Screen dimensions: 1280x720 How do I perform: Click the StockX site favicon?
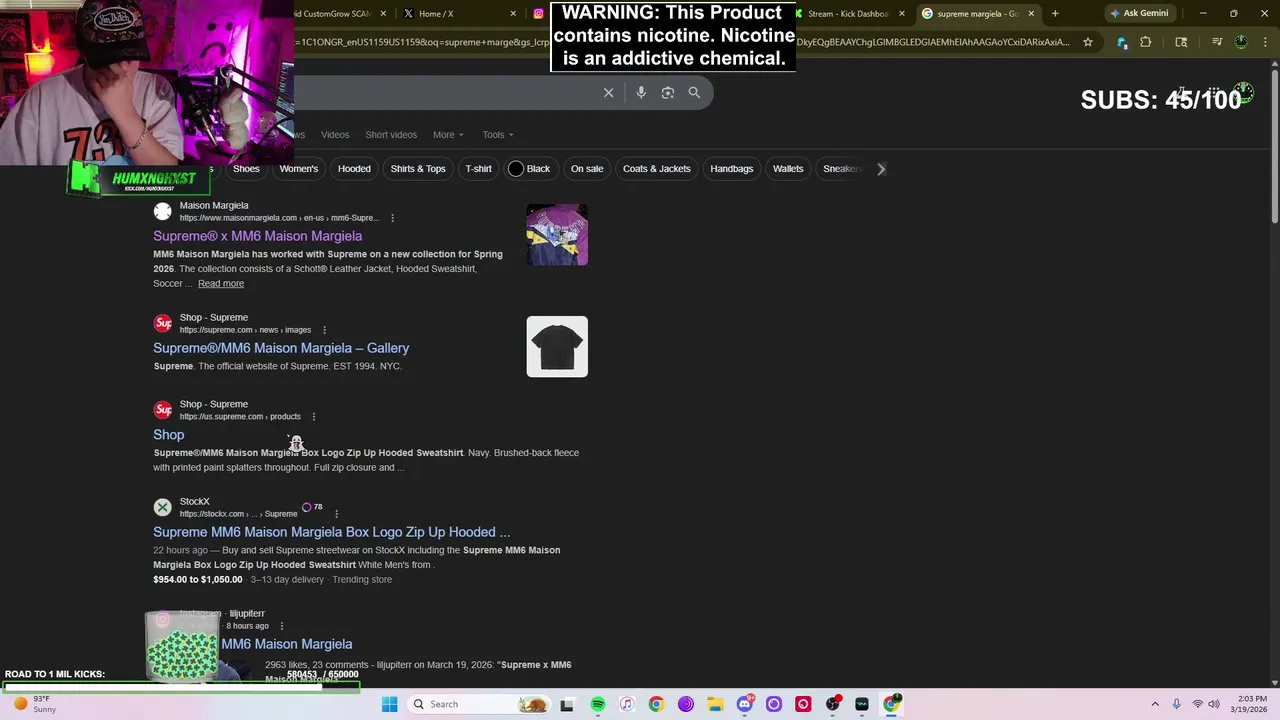(x=162, y=507)
